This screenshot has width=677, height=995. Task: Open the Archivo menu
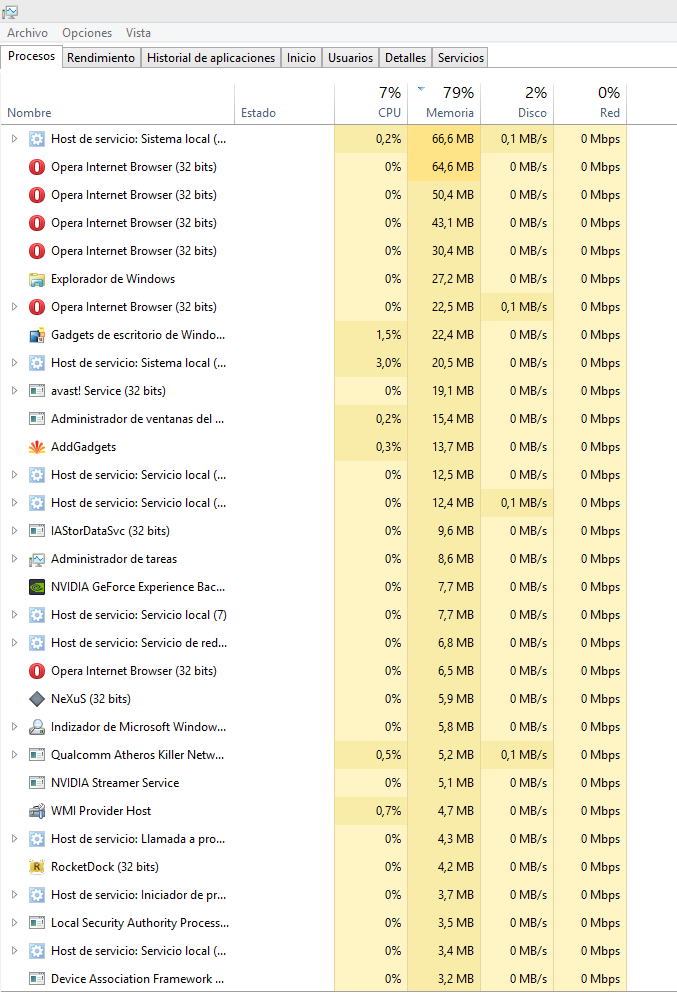pyautogui.click(x=27, y=33)
